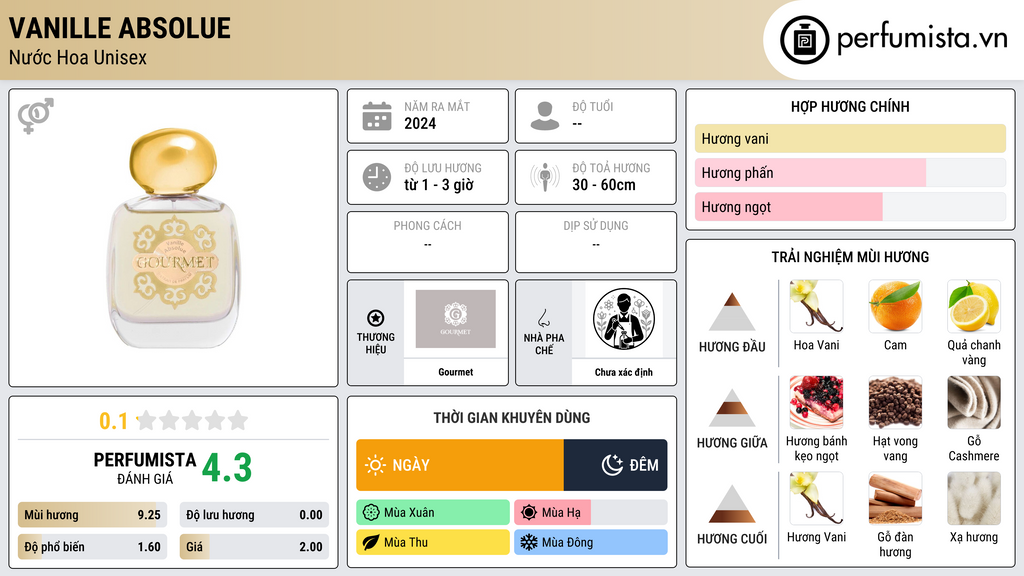Click the sun icon for Mùa Hạ

tap(529, 513)
